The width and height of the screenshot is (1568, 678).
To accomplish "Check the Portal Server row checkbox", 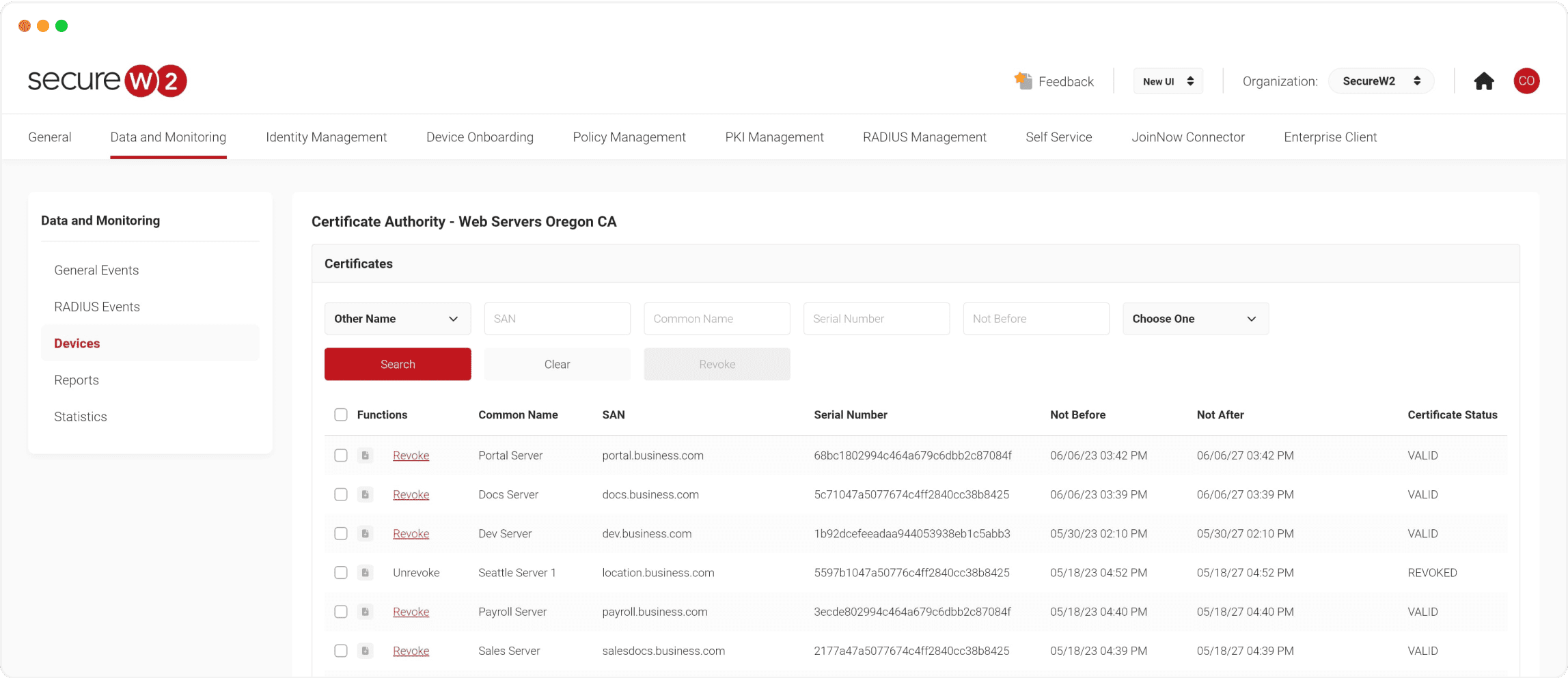I will click(341, 455).
